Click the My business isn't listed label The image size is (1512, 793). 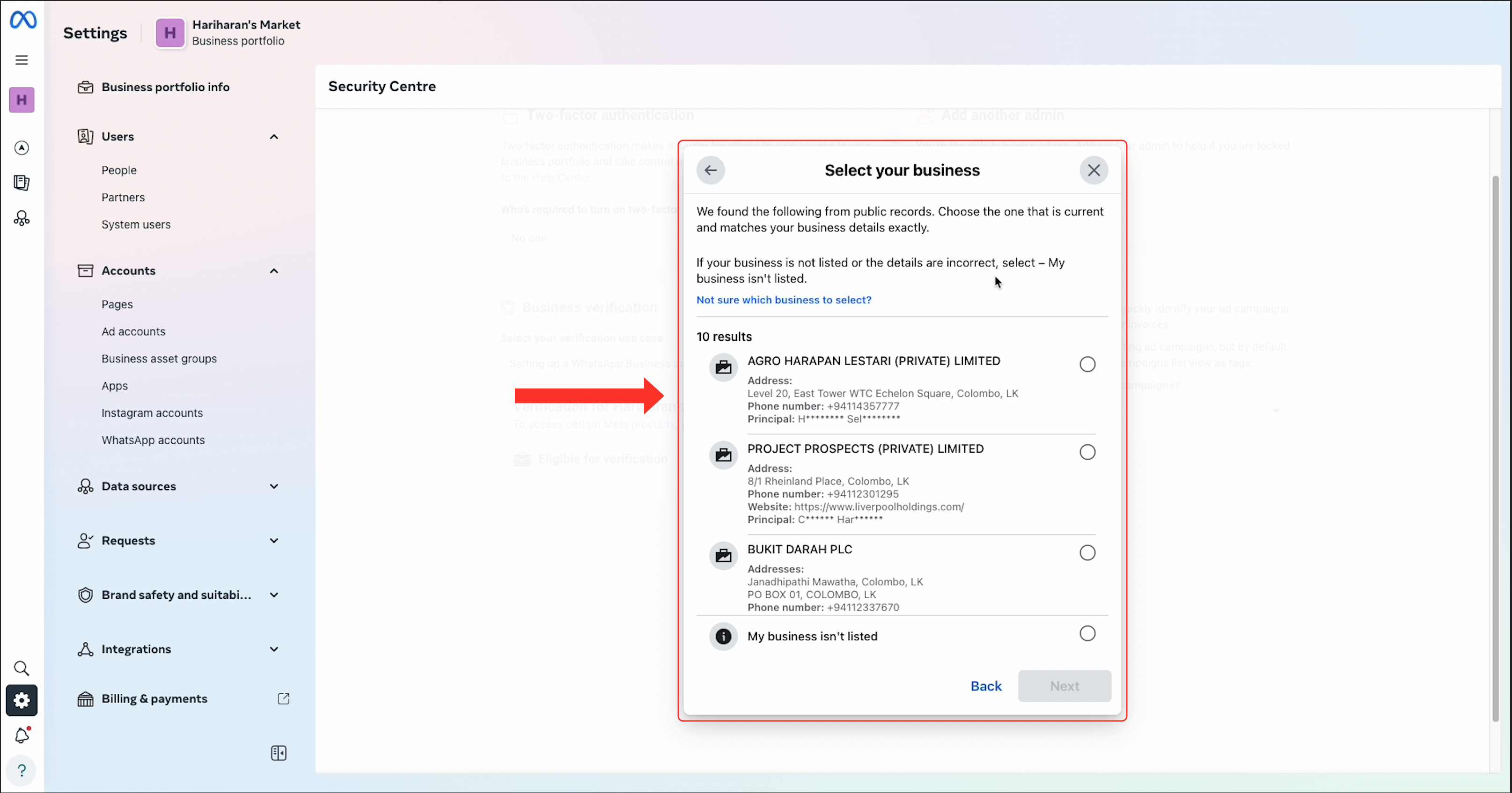click(x=813, y=636)
